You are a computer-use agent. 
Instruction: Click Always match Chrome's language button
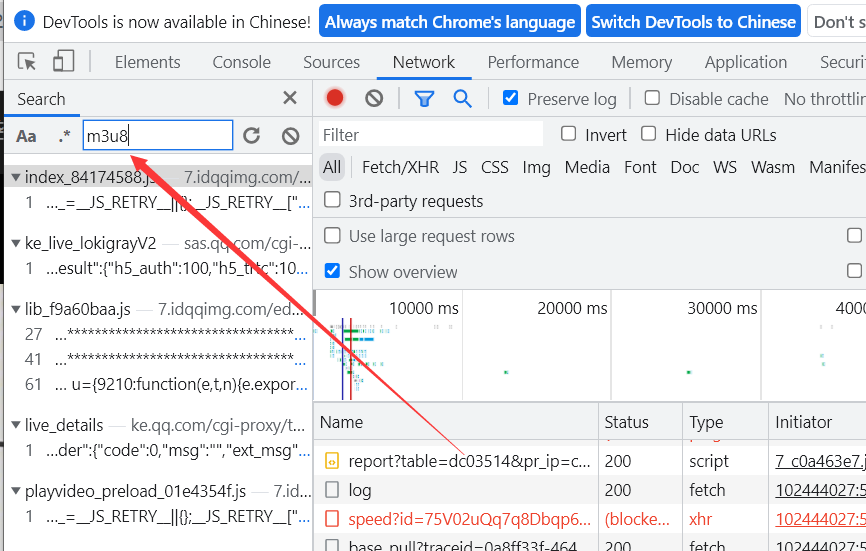coord(450,21)
